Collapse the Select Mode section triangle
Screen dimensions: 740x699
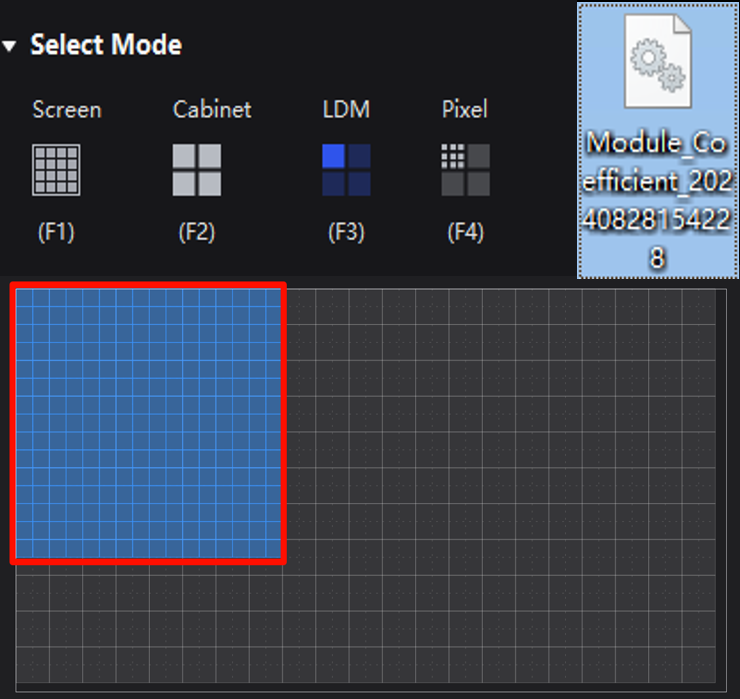pos(10,46)
